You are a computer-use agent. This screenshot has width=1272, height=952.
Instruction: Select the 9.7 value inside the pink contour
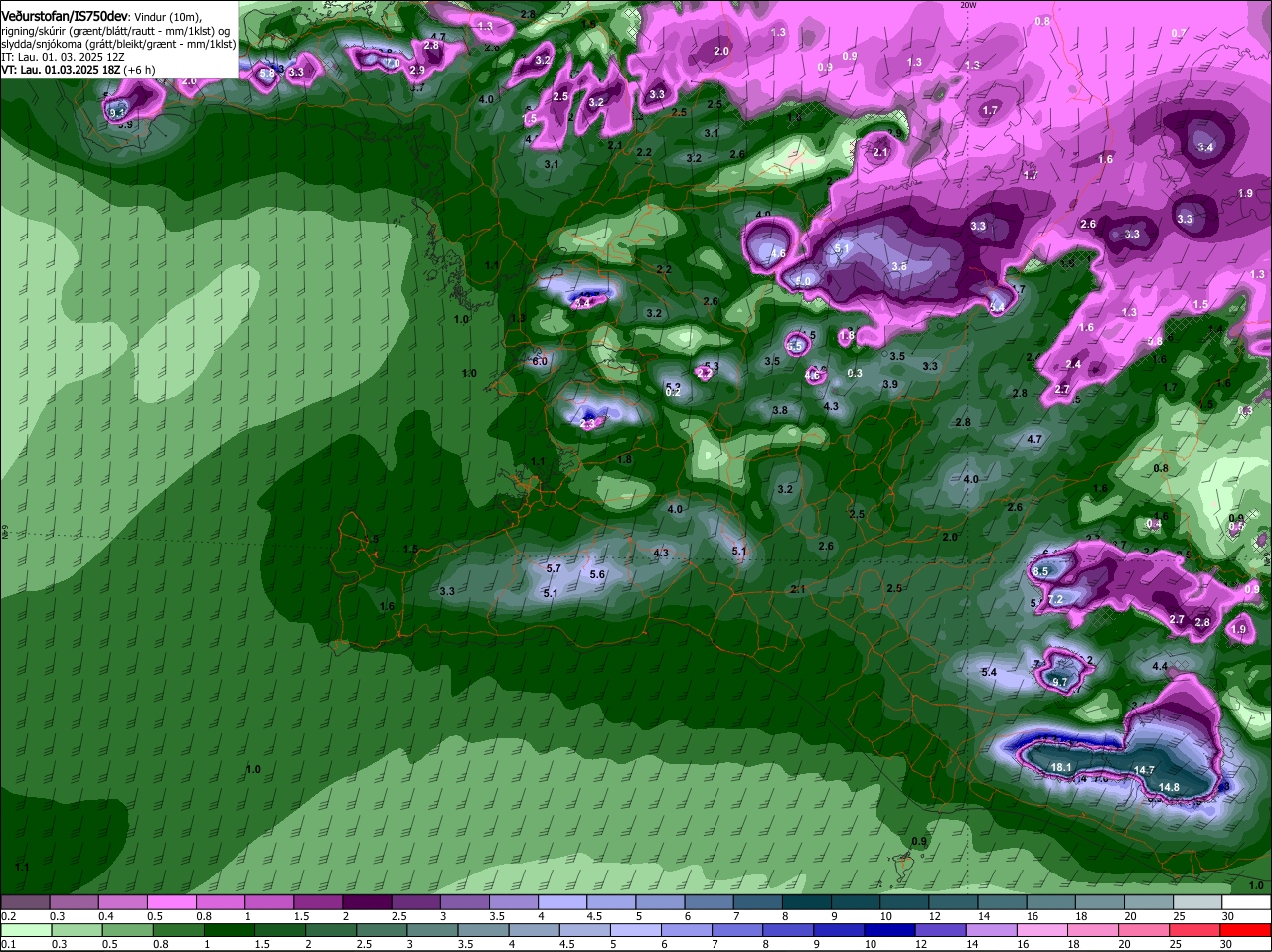[1059, 682]
